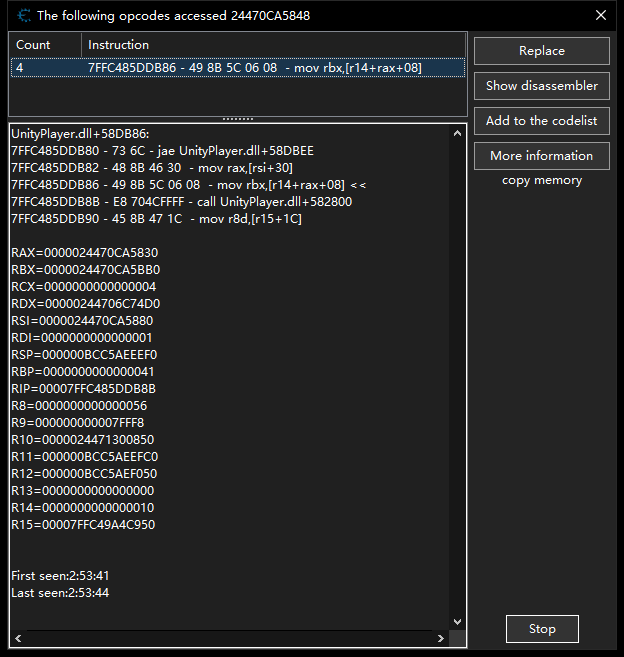This screenshot has width=624, height=657.
Task: Click the dotted splitter between panes
Action: coord(237,119)
